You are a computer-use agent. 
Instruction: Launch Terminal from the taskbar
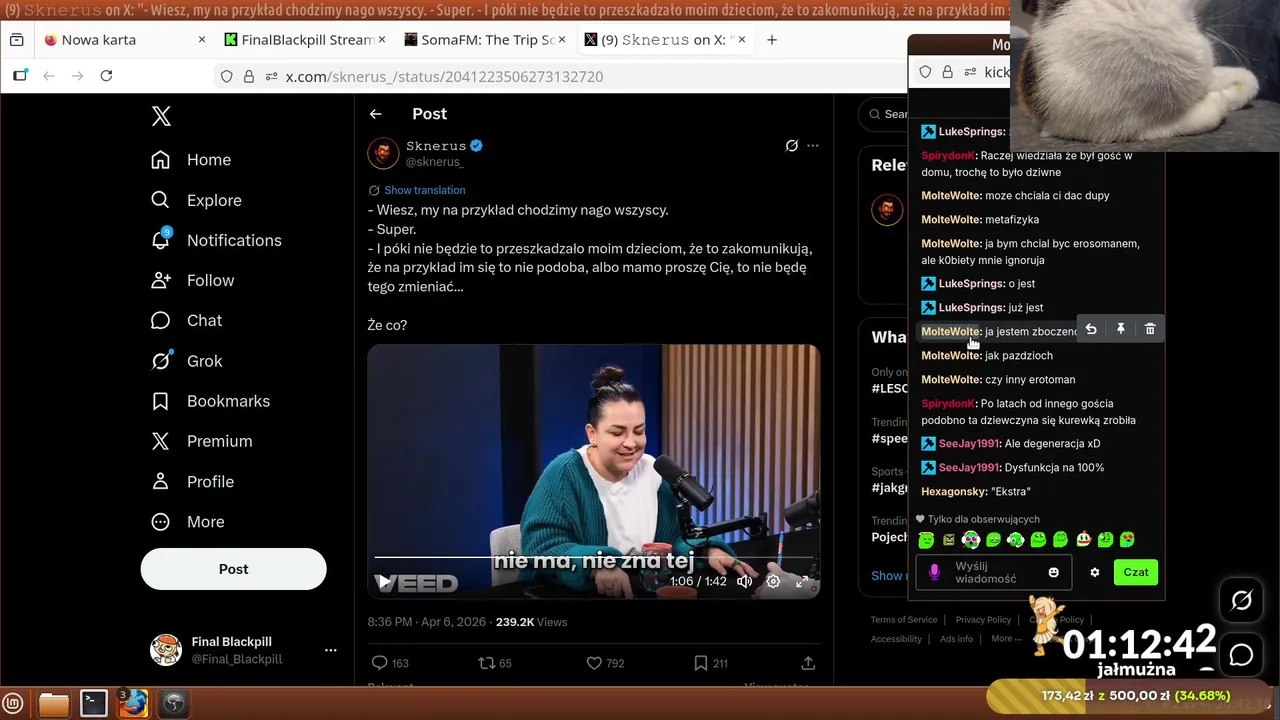[94, 703]
